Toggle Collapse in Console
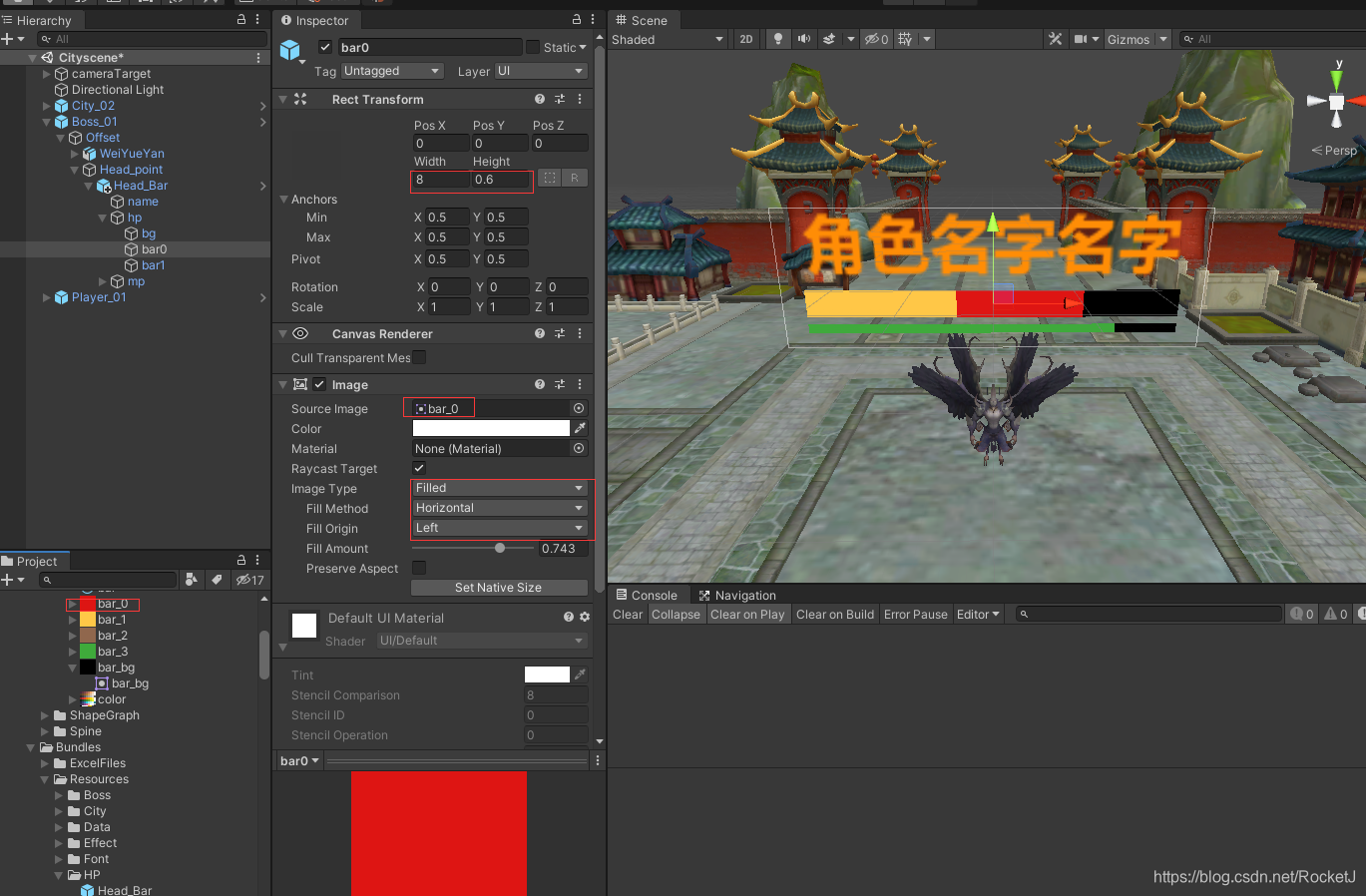The height and width of the screenshot is (896, 1366). (x=676, y=614)
